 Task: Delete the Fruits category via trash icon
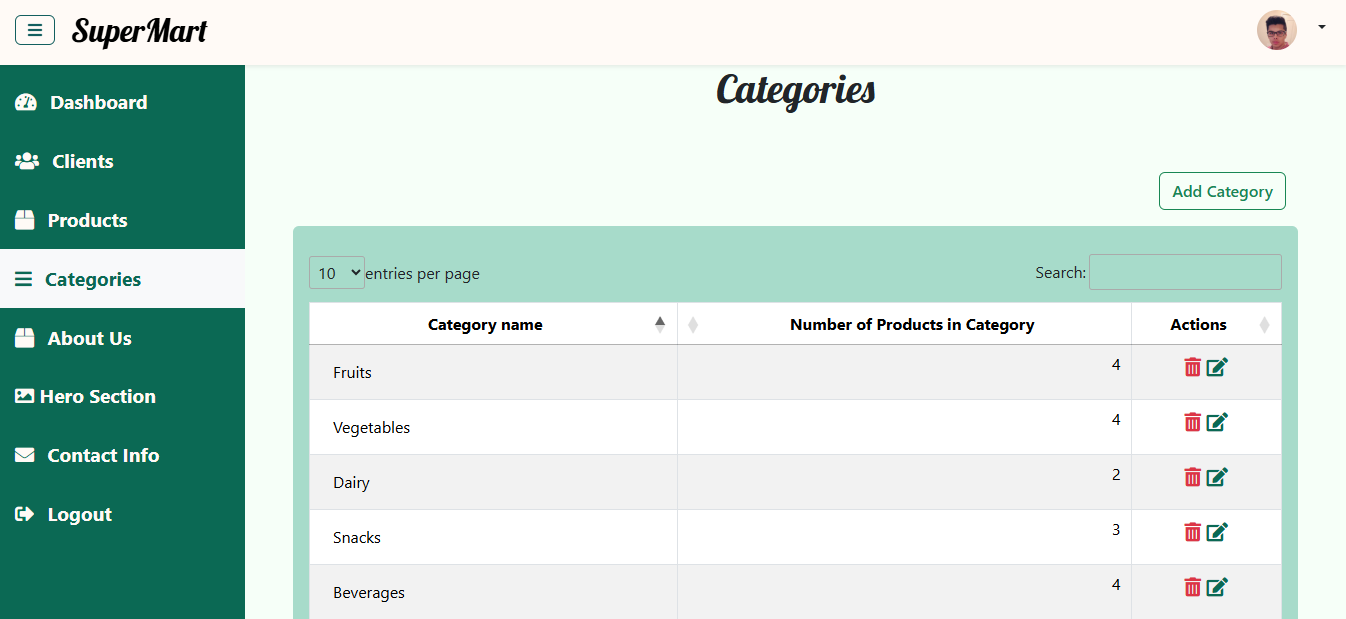1192,367
